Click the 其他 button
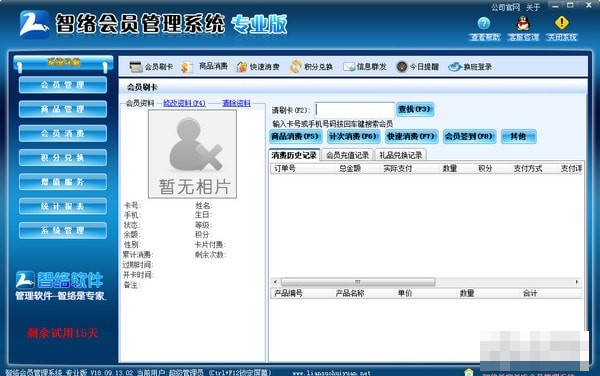 (x=518, y=136)
